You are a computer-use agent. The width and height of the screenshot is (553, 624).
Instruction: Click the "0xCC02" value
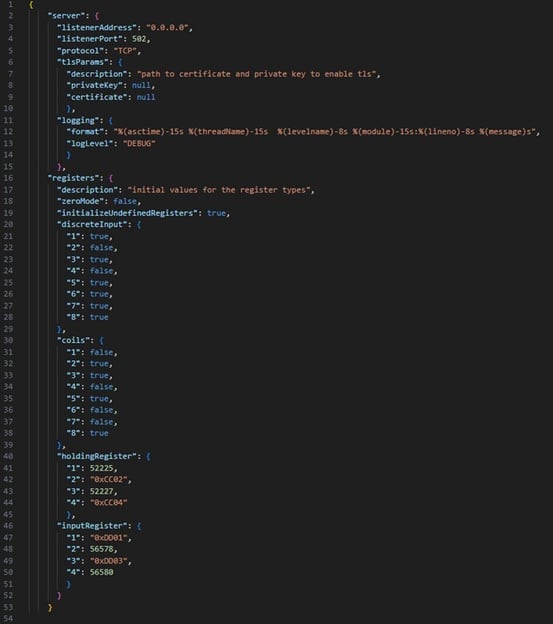pyautogui.click(x=109, y=480)
